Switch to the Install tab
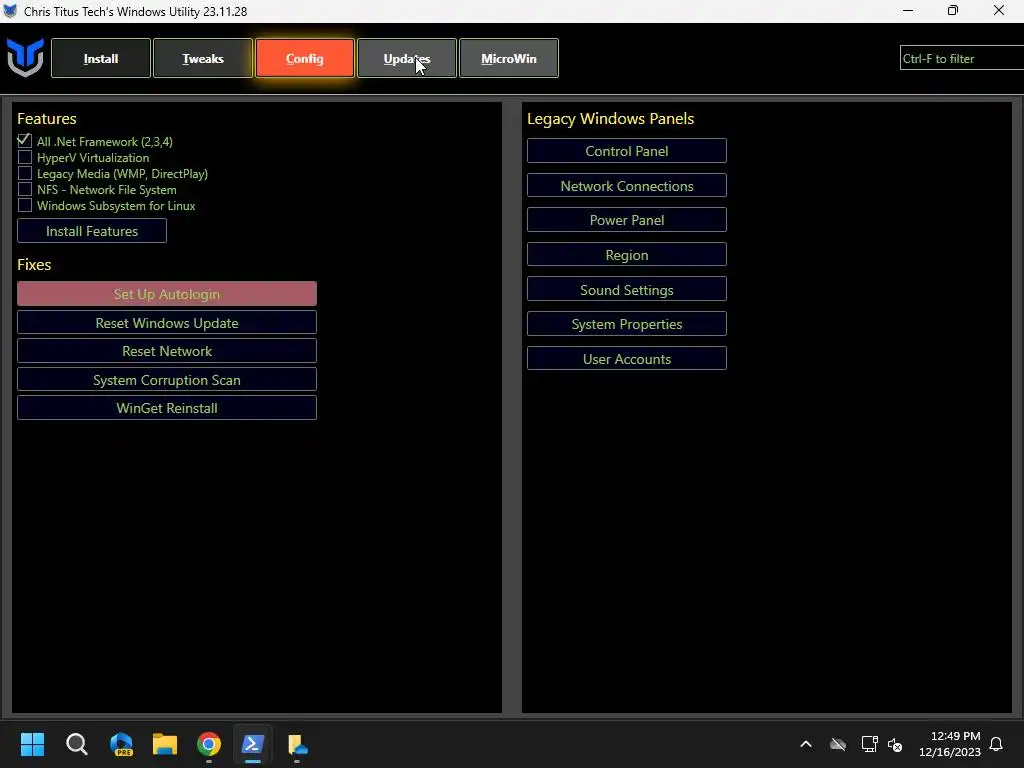This screenshot has width=1024, height=768. [x=101, y=58]
